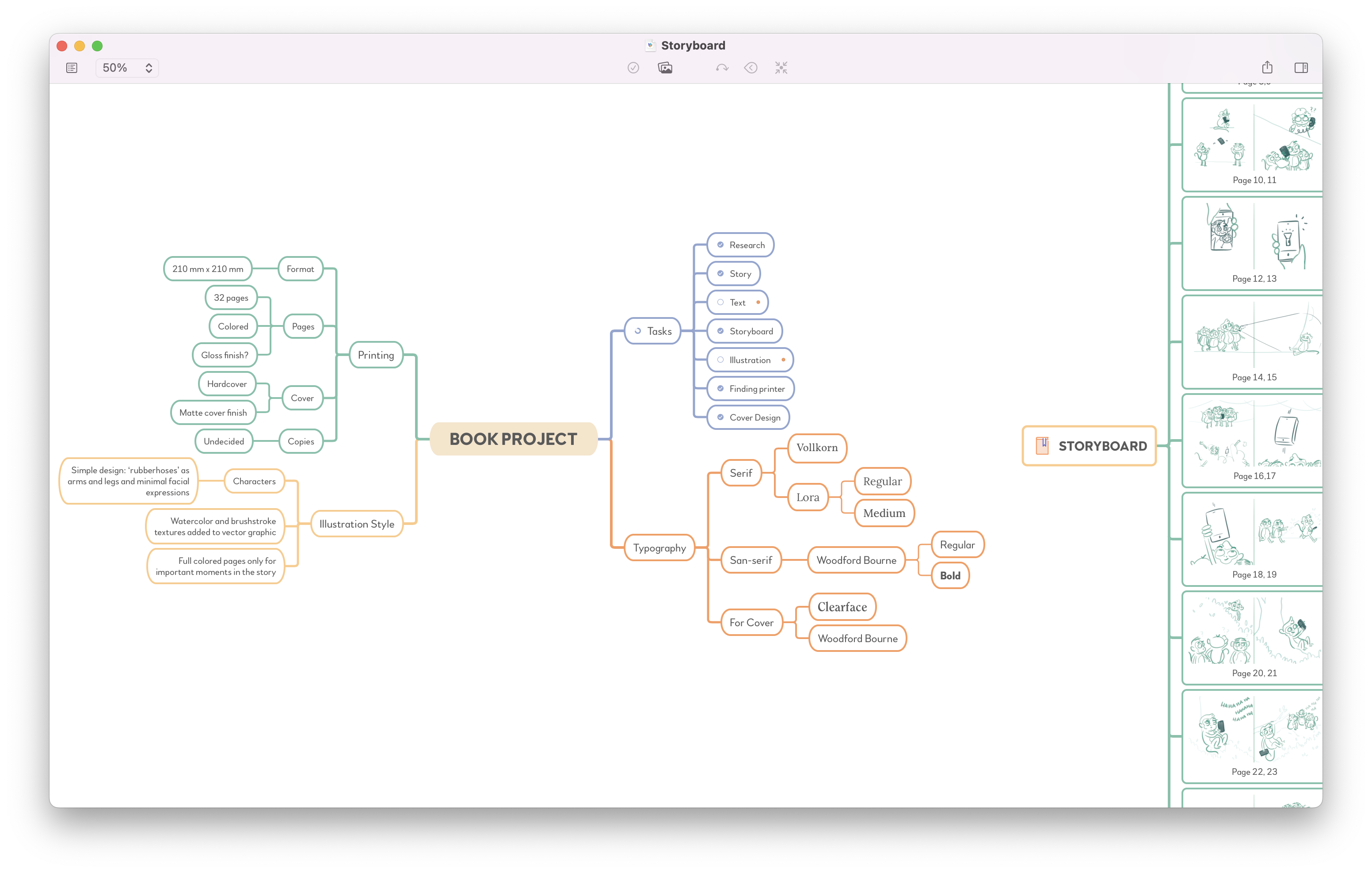Toggle the Finding printer task checkbox
The width and height of the screenshot is (1372, 873).
coord(720,388)
